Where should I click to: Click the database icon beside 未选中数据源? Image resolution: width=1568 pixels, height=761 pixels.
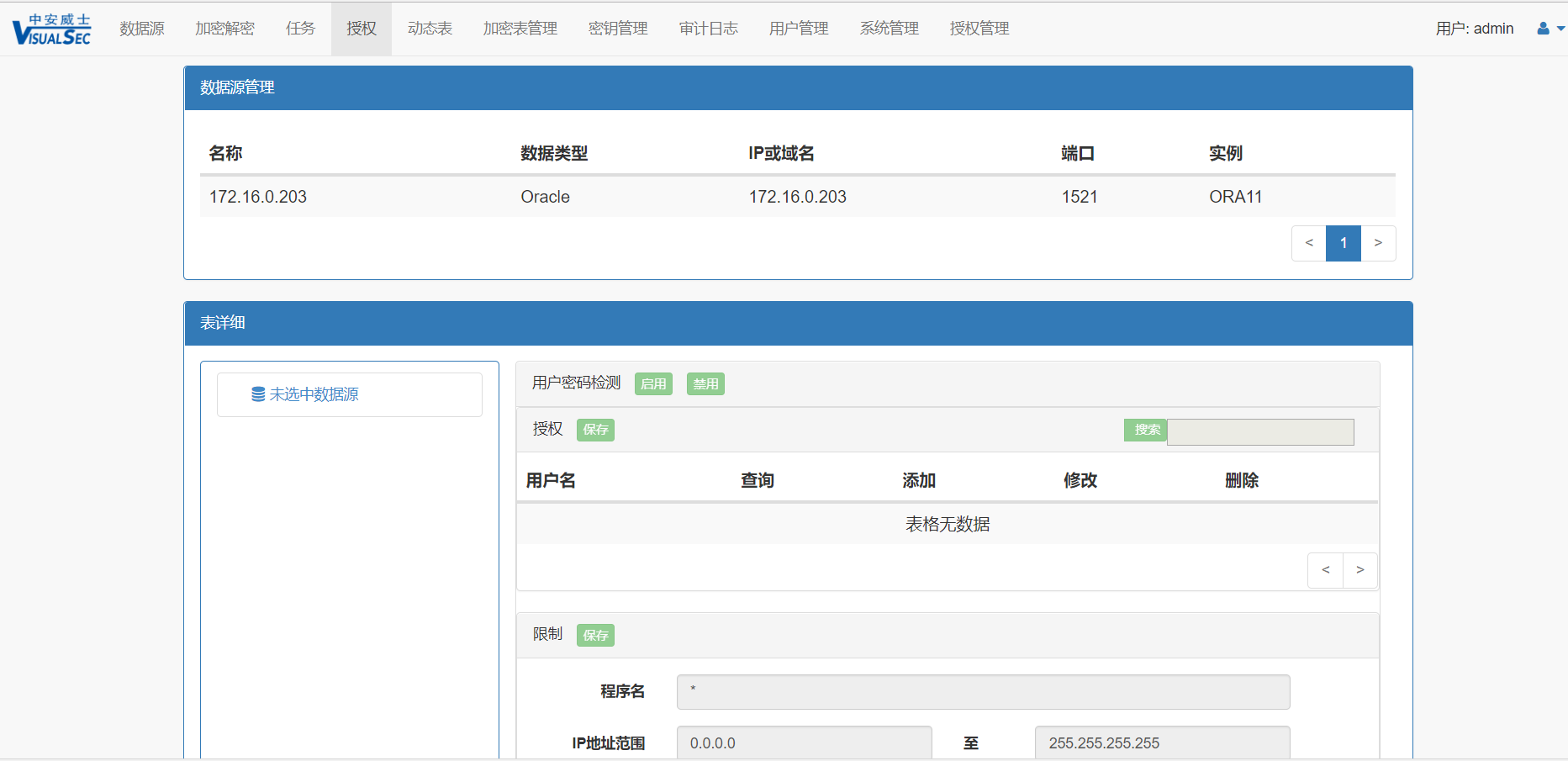click(x=258, y=394)
